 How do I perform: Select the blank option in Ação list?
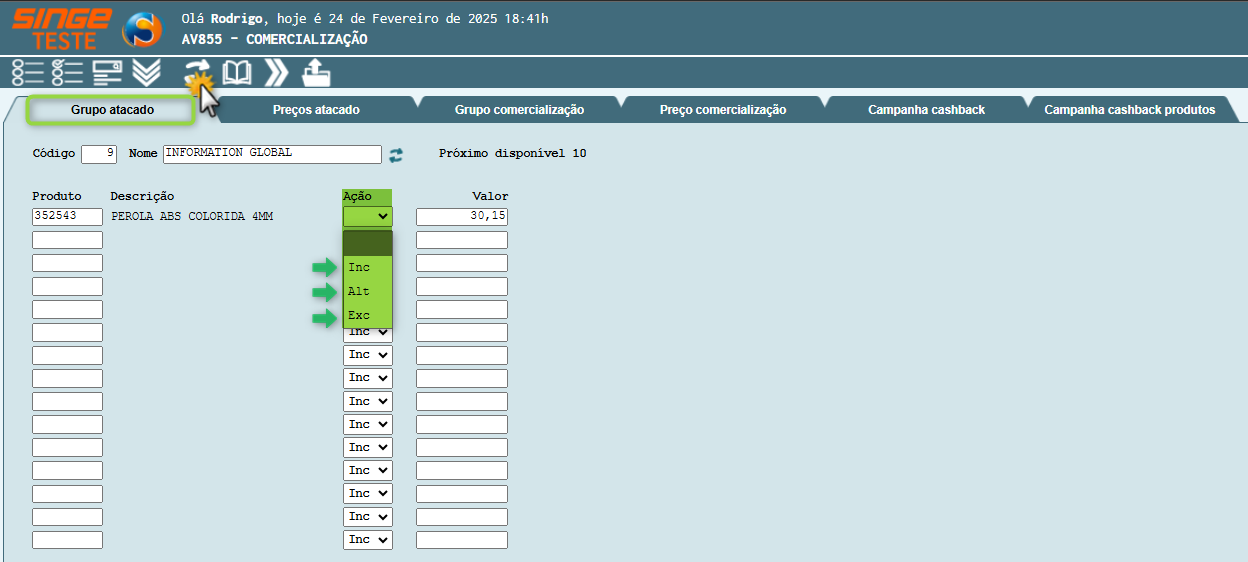367,244
